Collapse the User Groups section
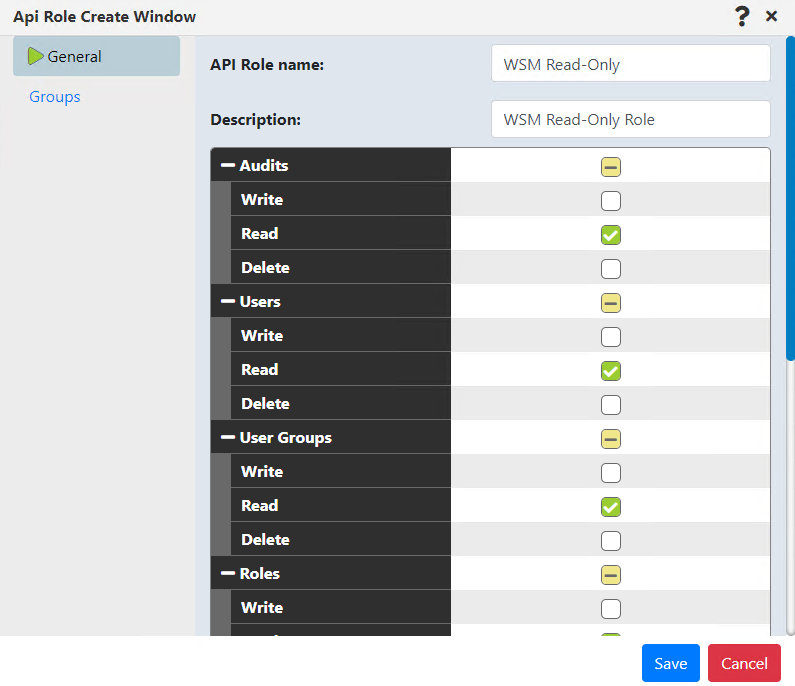The width and height of the screenshot is (795, 686). (228, 437)
